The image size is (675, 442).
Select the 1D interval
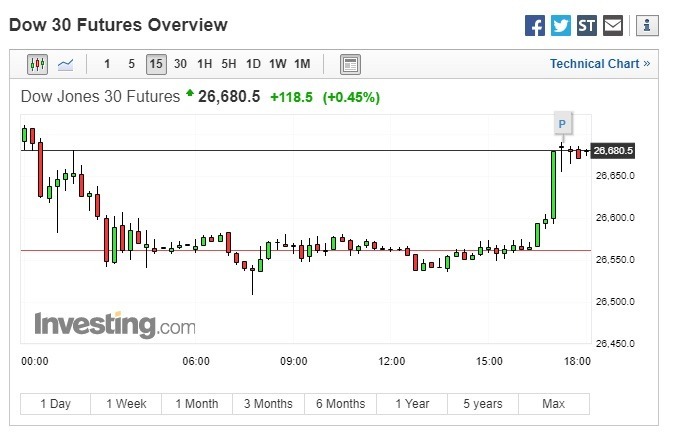tap(253, 64)
